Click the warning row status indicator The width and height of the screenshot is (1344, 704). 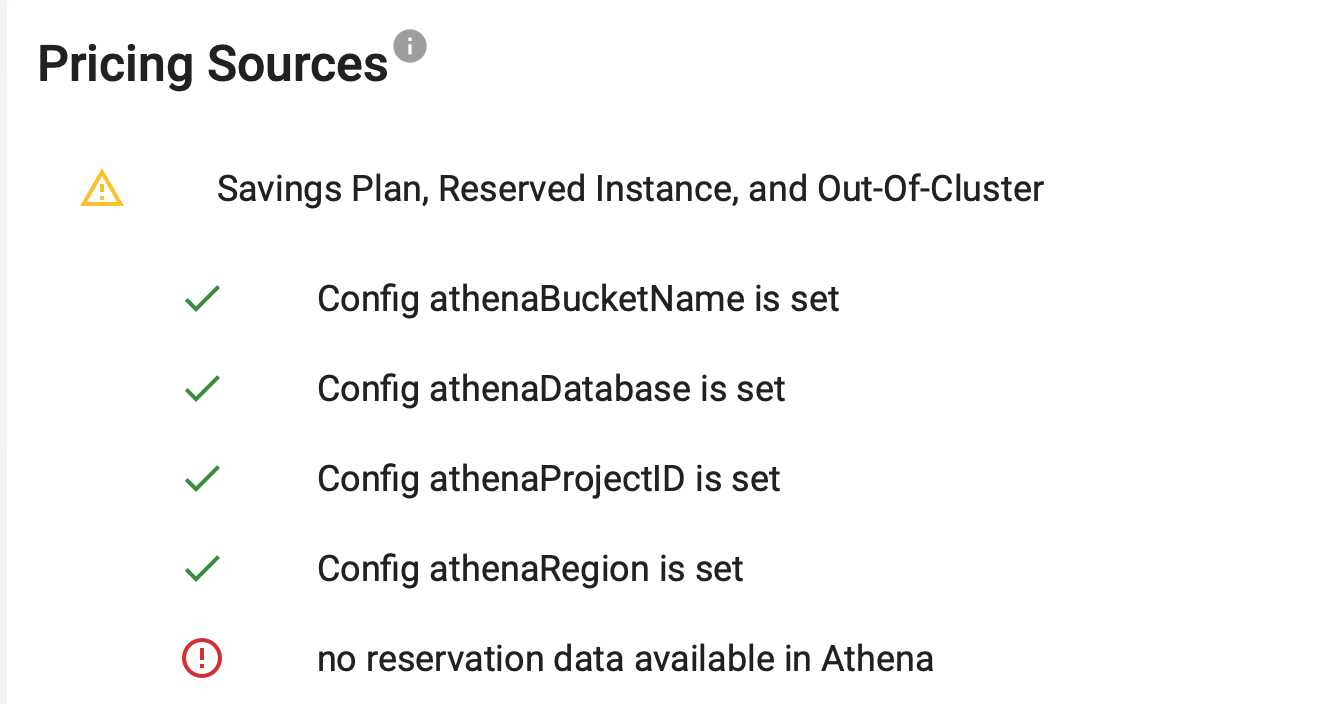point(100,188)
